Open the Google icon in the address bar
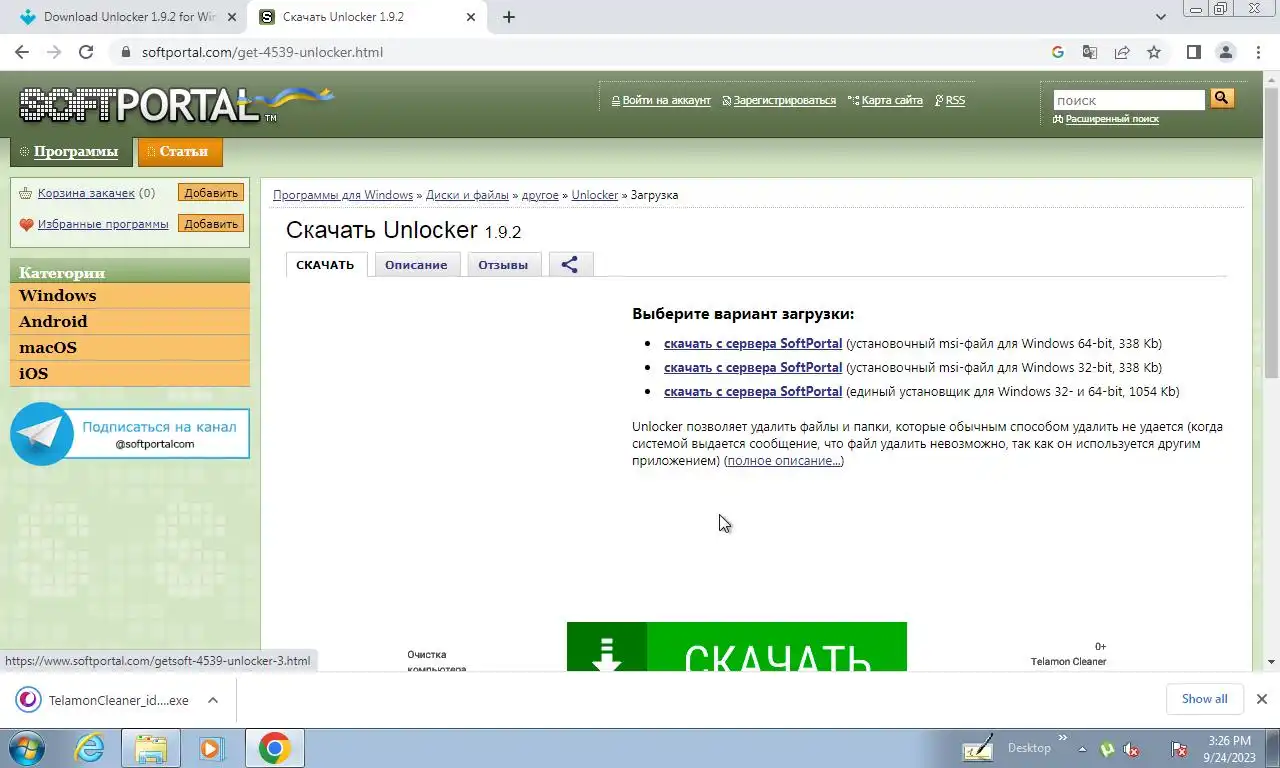This screenshot has width=1280, height=768. pyautogui.click(x=1058, y=52)
